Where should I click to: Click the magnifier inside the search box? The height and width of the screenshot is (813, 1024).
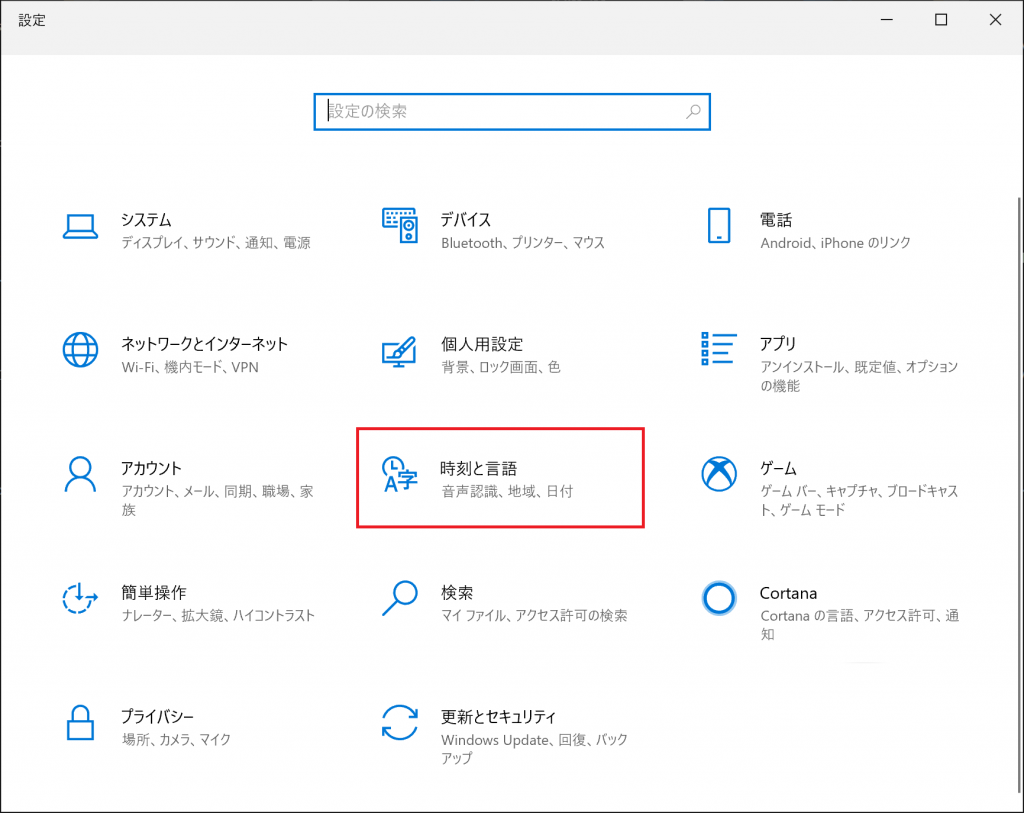click(692, 112)
